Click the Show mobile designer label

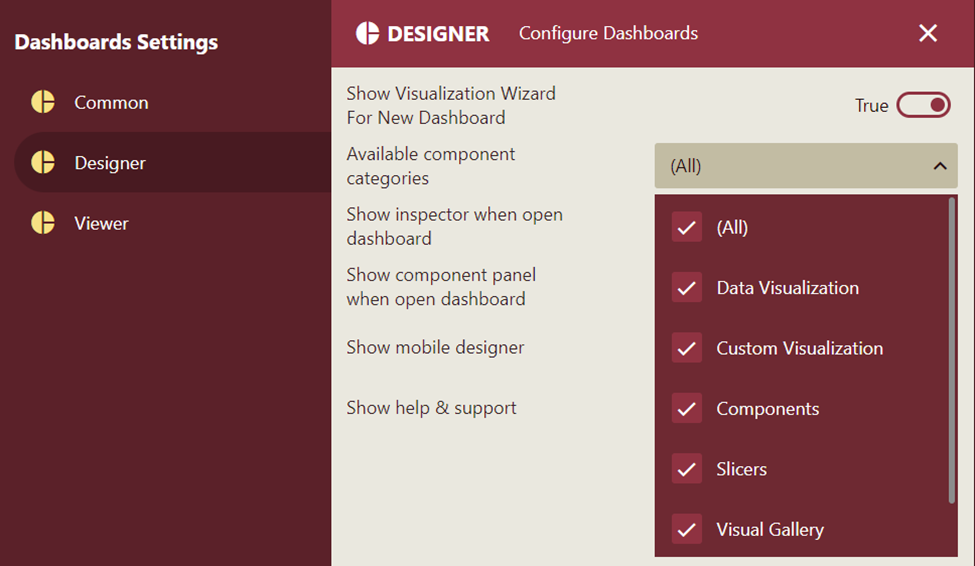[435, 347]
